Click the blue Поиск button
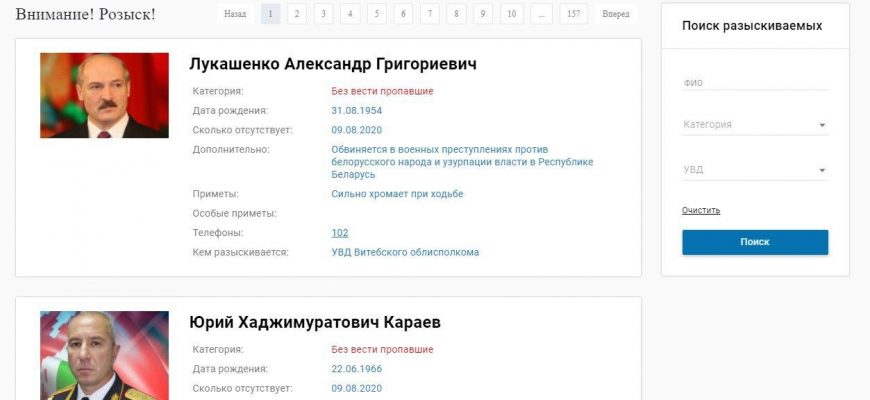This screenshot has height=400, width=870. (755, 242)
